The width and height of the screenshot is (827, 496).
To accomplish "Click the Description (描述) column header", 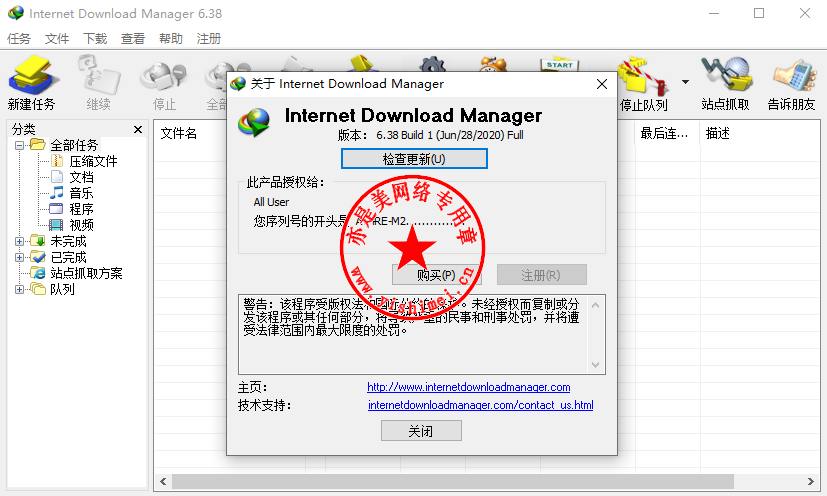I will [x=717, y=133].
